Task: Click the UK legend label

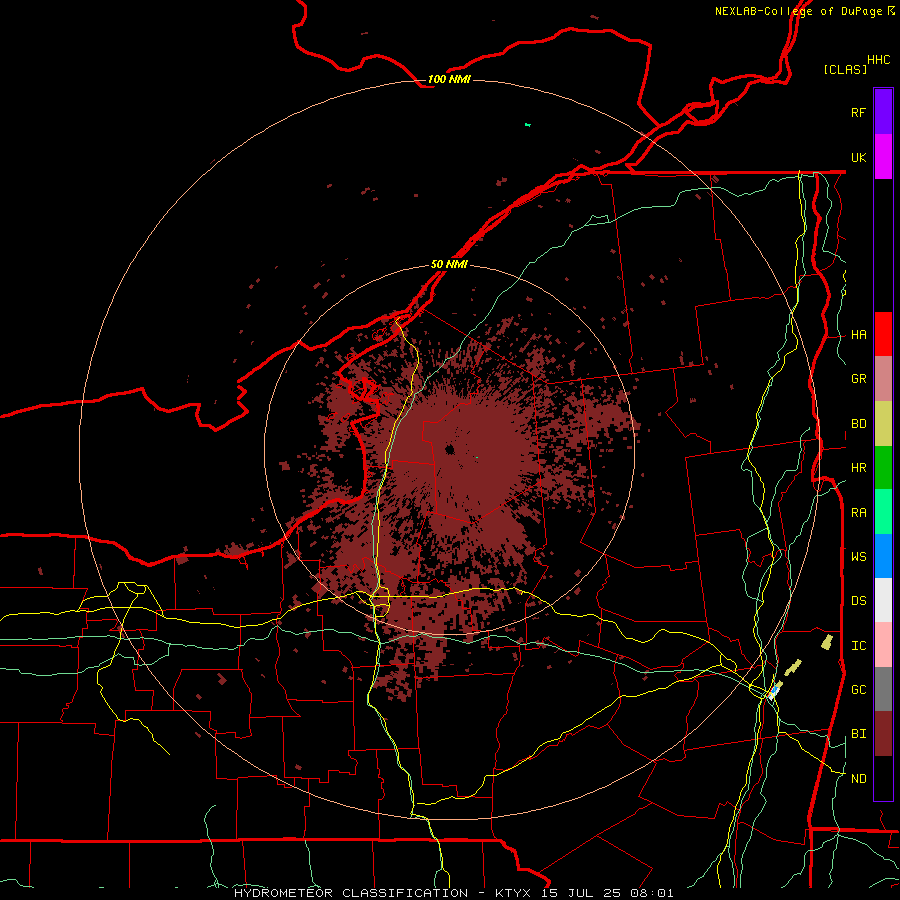Action: coord(858,157)
